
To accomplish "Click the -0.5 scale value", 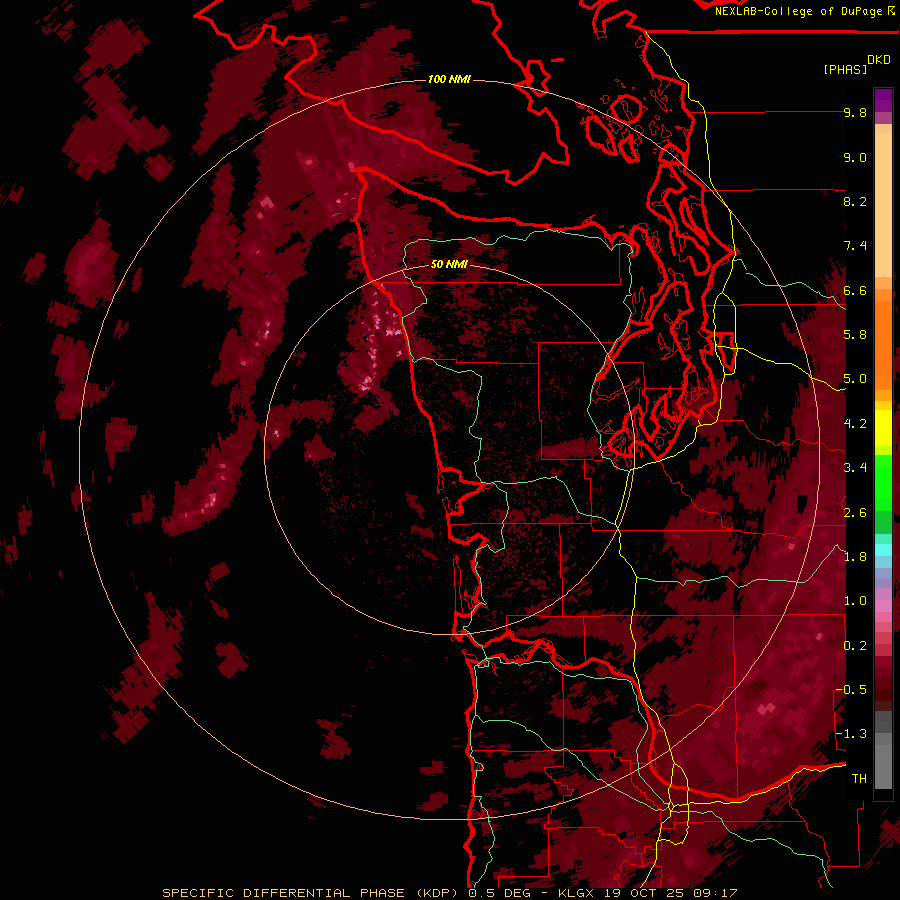I will (x=852, y=690).
